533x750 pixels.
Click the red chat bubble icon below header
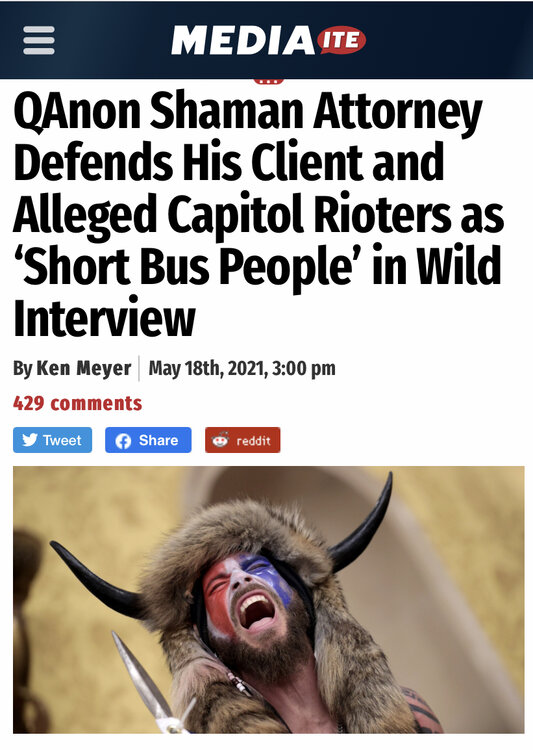pos(268,81)
